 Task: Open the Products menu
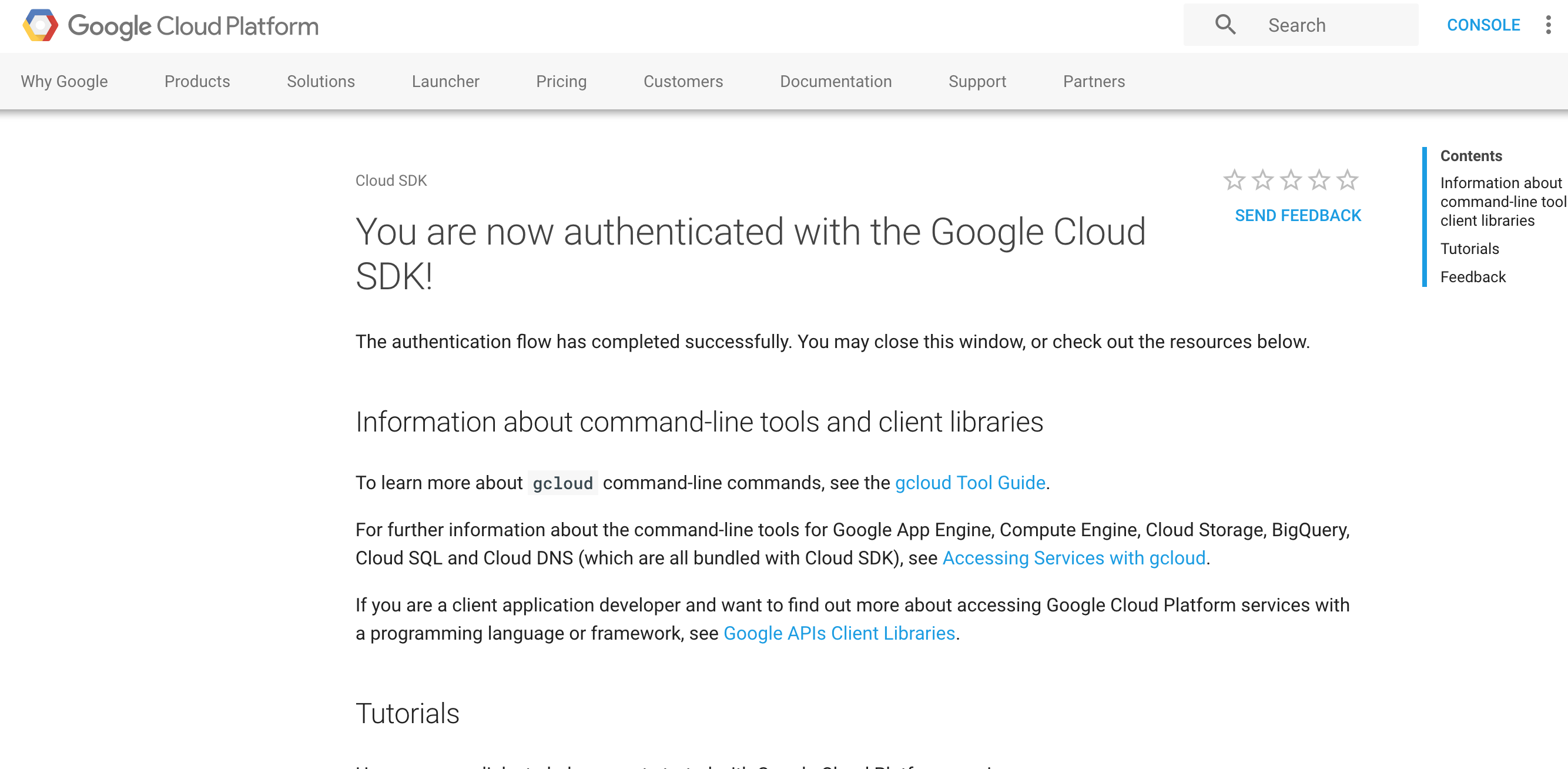click(x=197, y=82)
